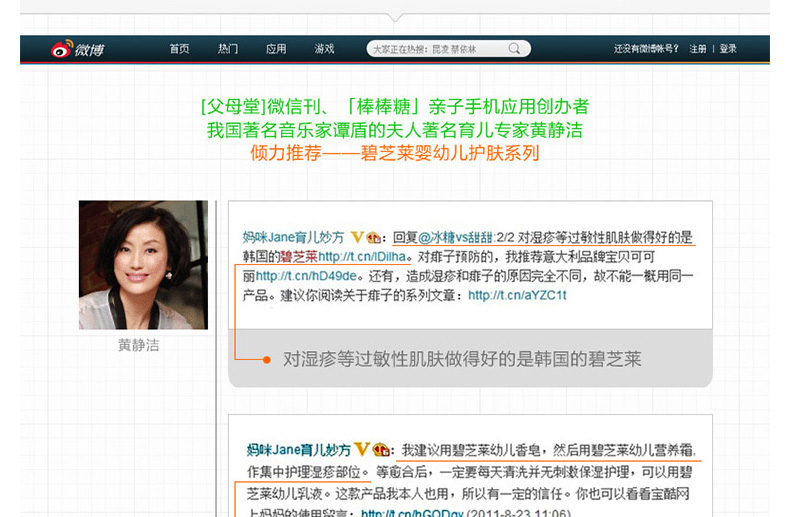Click the 黄静洁 portrait photo
Image resolution: width=790 pixels, height=517 pixels.
(x=143, y=265)
